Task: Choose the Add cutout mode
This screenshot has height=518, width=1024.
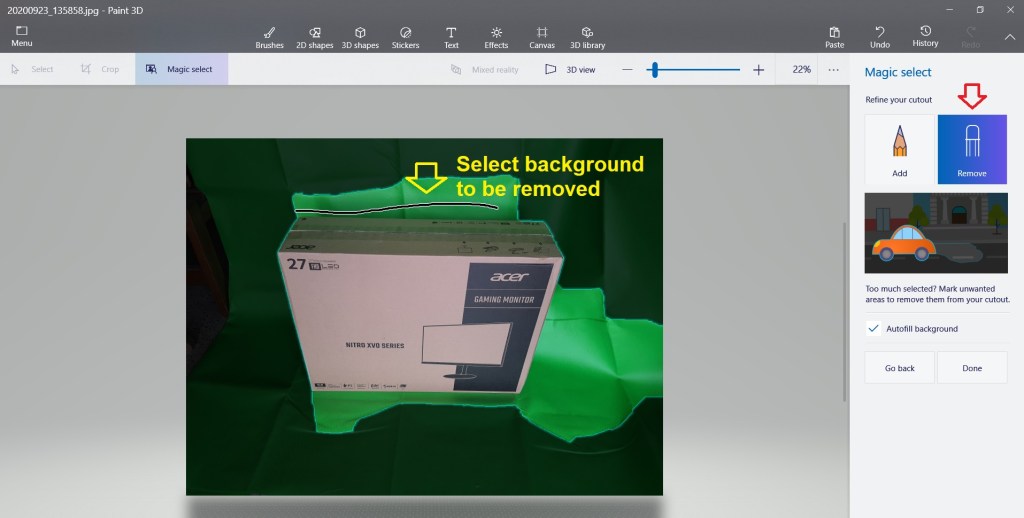Action: tap(899, 149)
